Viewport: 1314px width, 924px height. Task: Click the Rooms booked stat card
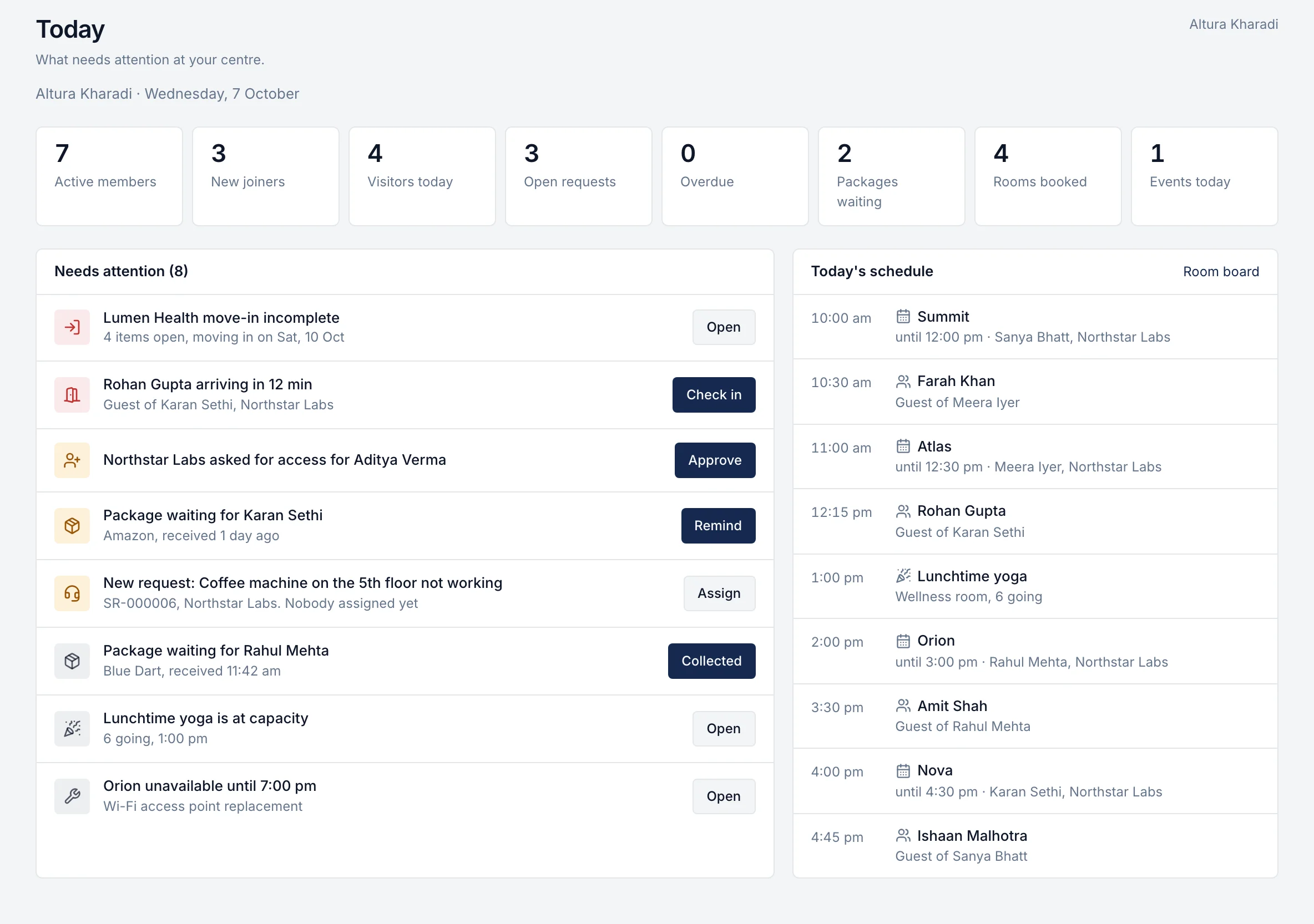tap(1048, 176)
